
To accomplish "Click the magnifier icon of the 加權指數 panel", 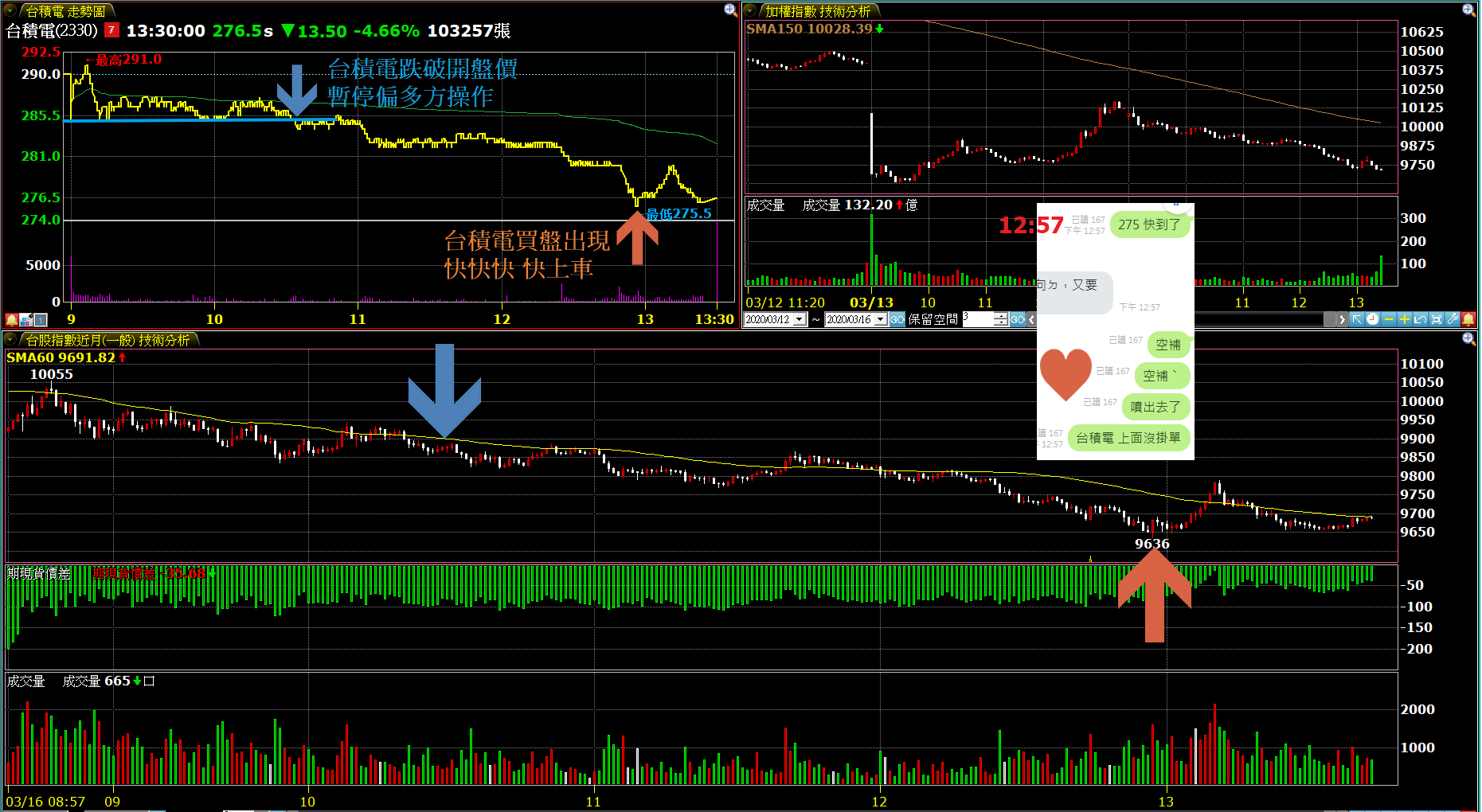I will coord(1469,10).
